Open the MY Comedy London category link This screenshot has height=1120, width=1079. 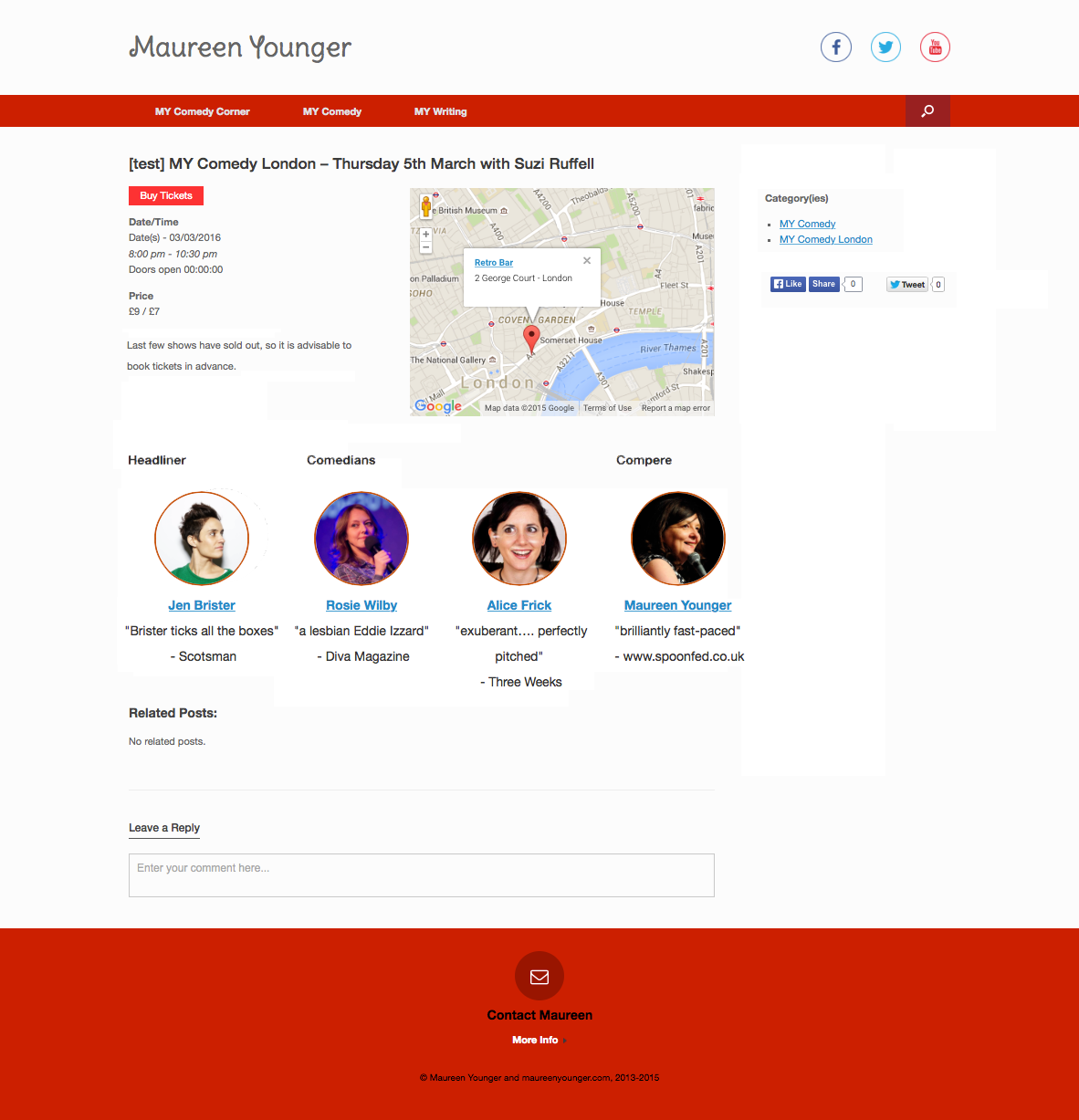coord(825,239)
